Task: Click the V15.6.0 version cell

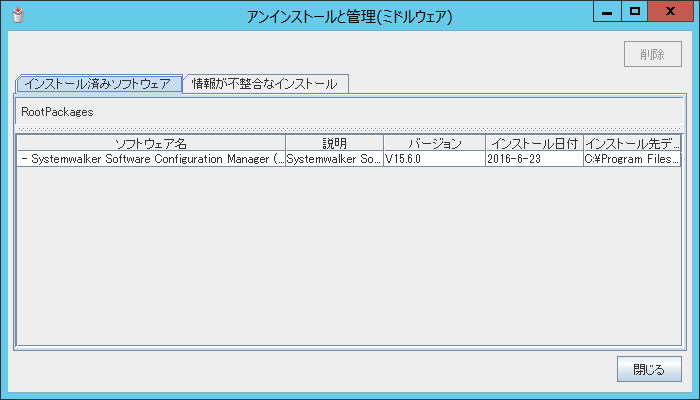Action: 434,159
